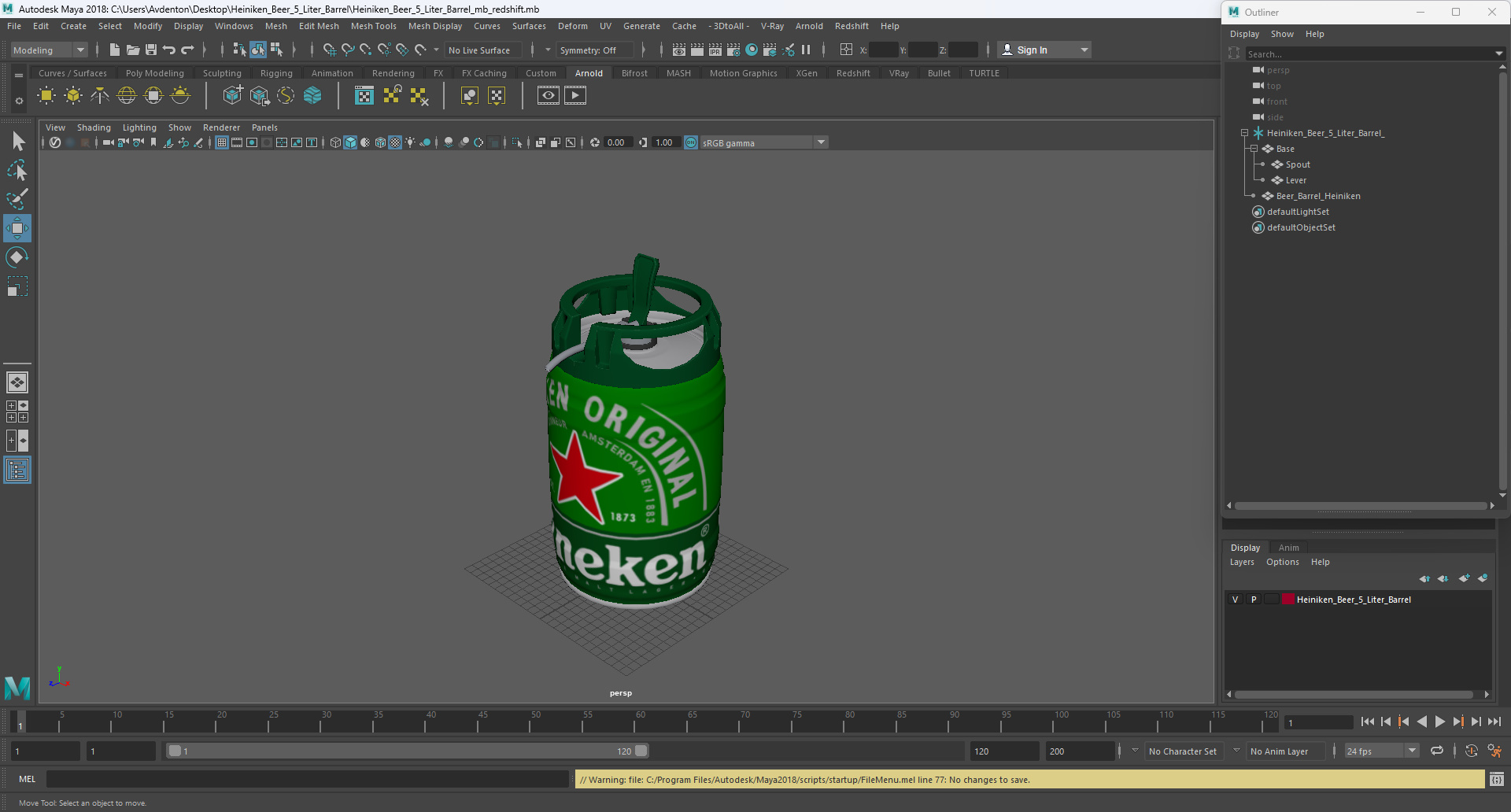Click the playback range slider bar
The image size is (1511, 812).
click(408, 751)
